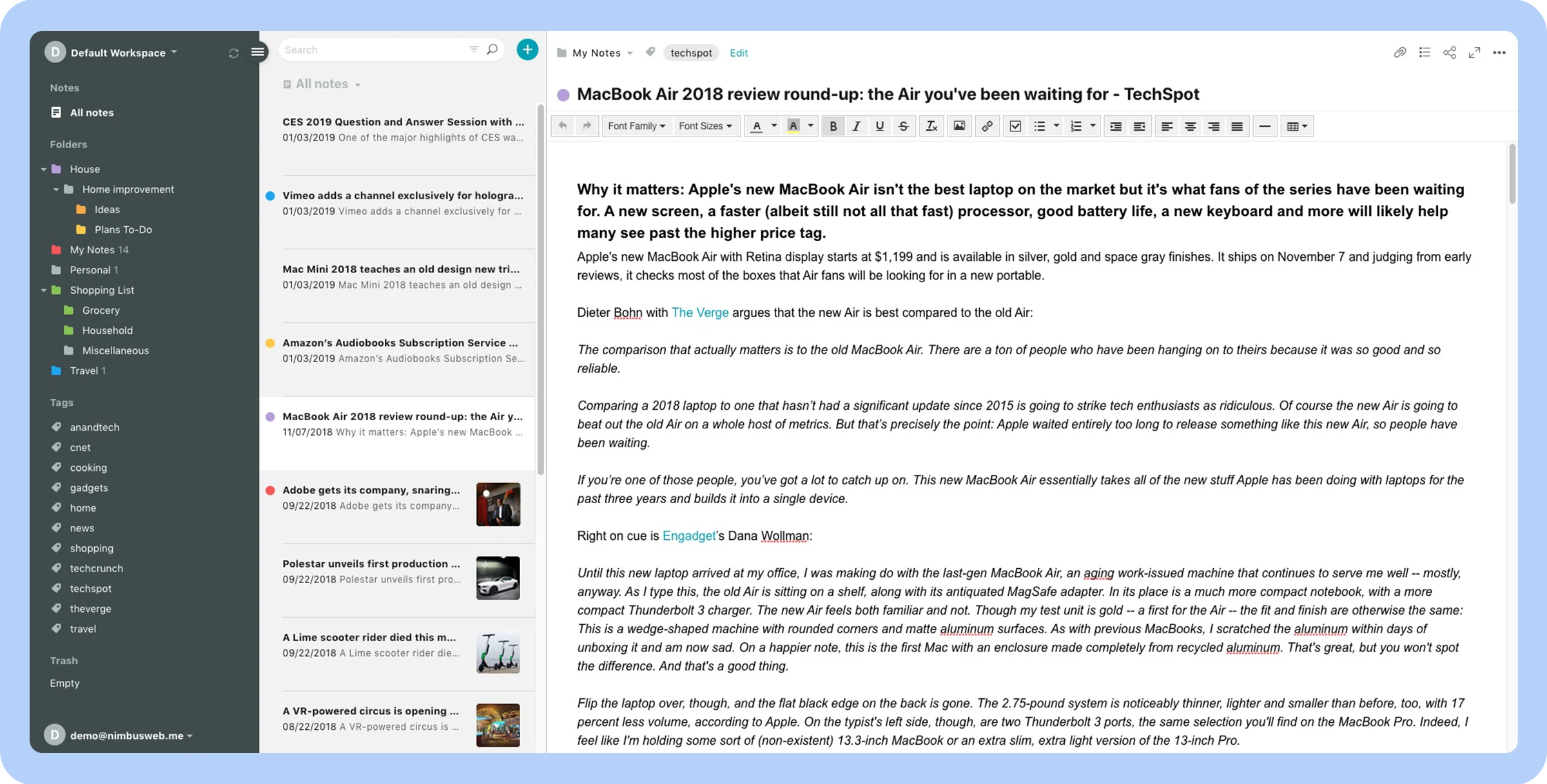
Task: Collapse the House folder
Action: (x=43, y=169)
